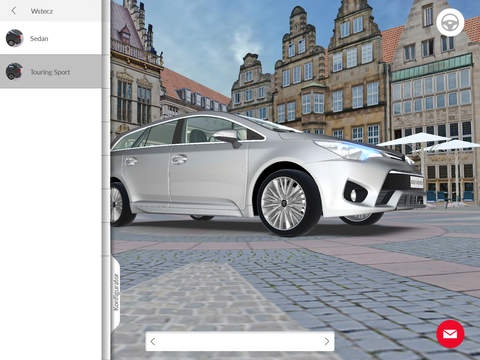The height and width of the screenshot is (360, 480).
Task: Tap the car's front wheel rim
Action: [283, 203]
